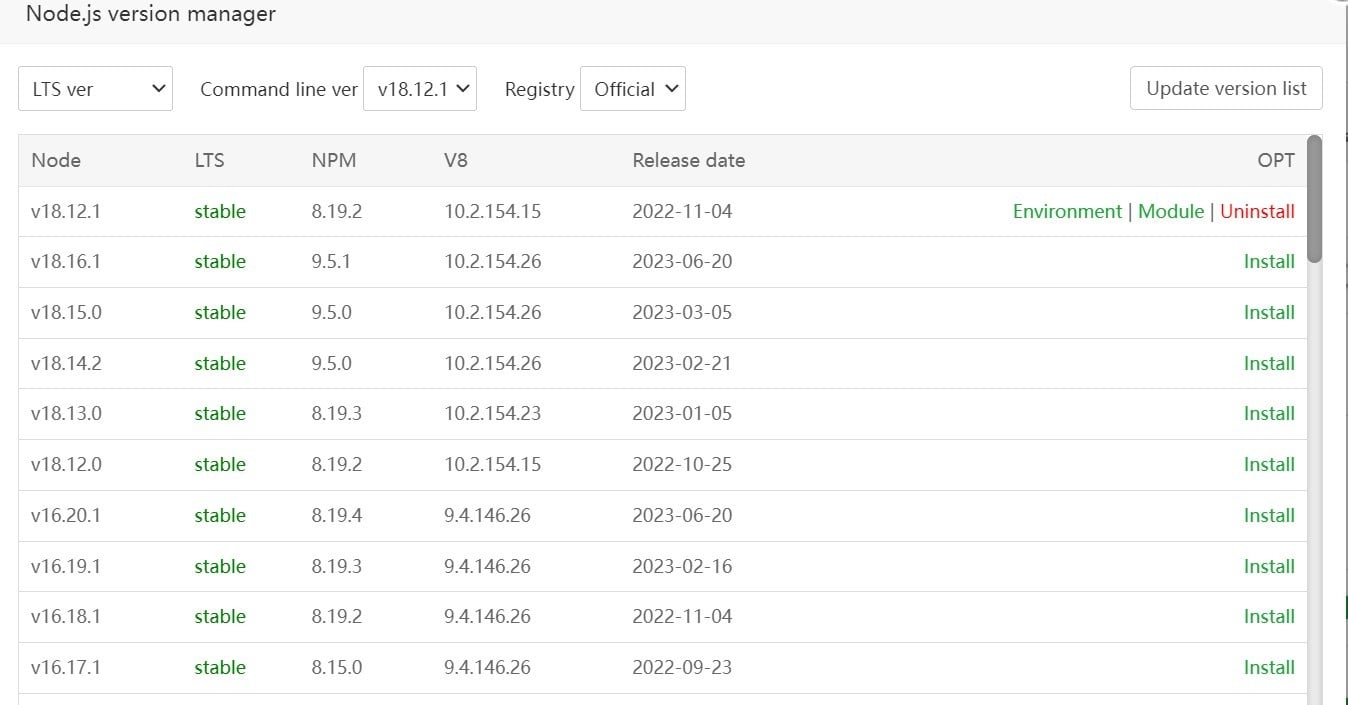The width and height of the screenshot is (1348, 705).
Task: Open Environment settings for v18.12.1
Action: click(1067, 211)
